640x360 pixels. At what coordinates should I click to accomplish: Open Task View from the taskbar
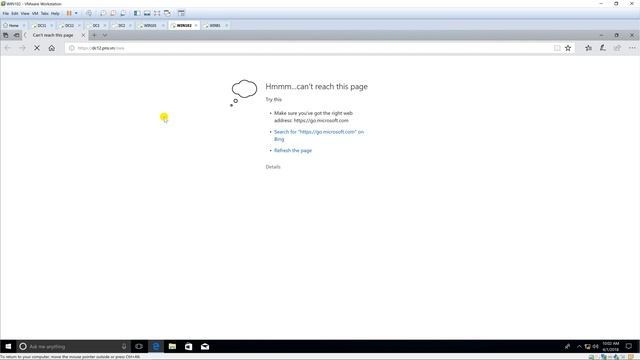click(139, 347)
